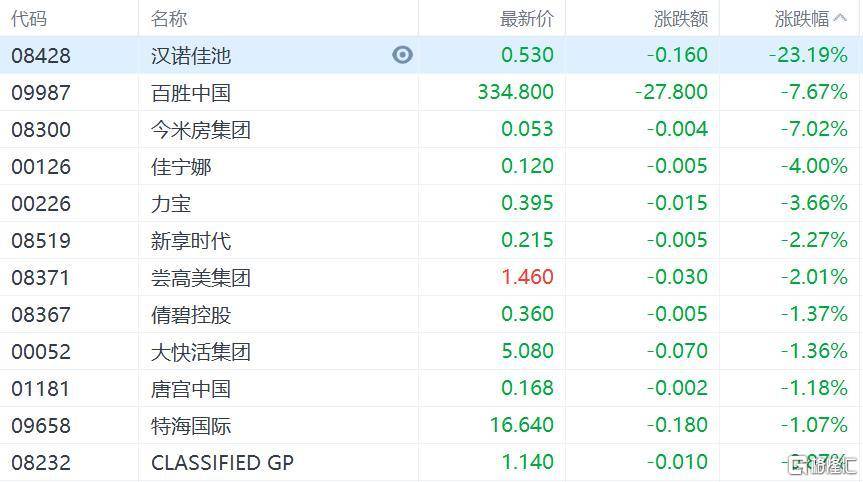Click stock code 01181
The width and height of the screenshot is (863, 482).
(41, 388)
